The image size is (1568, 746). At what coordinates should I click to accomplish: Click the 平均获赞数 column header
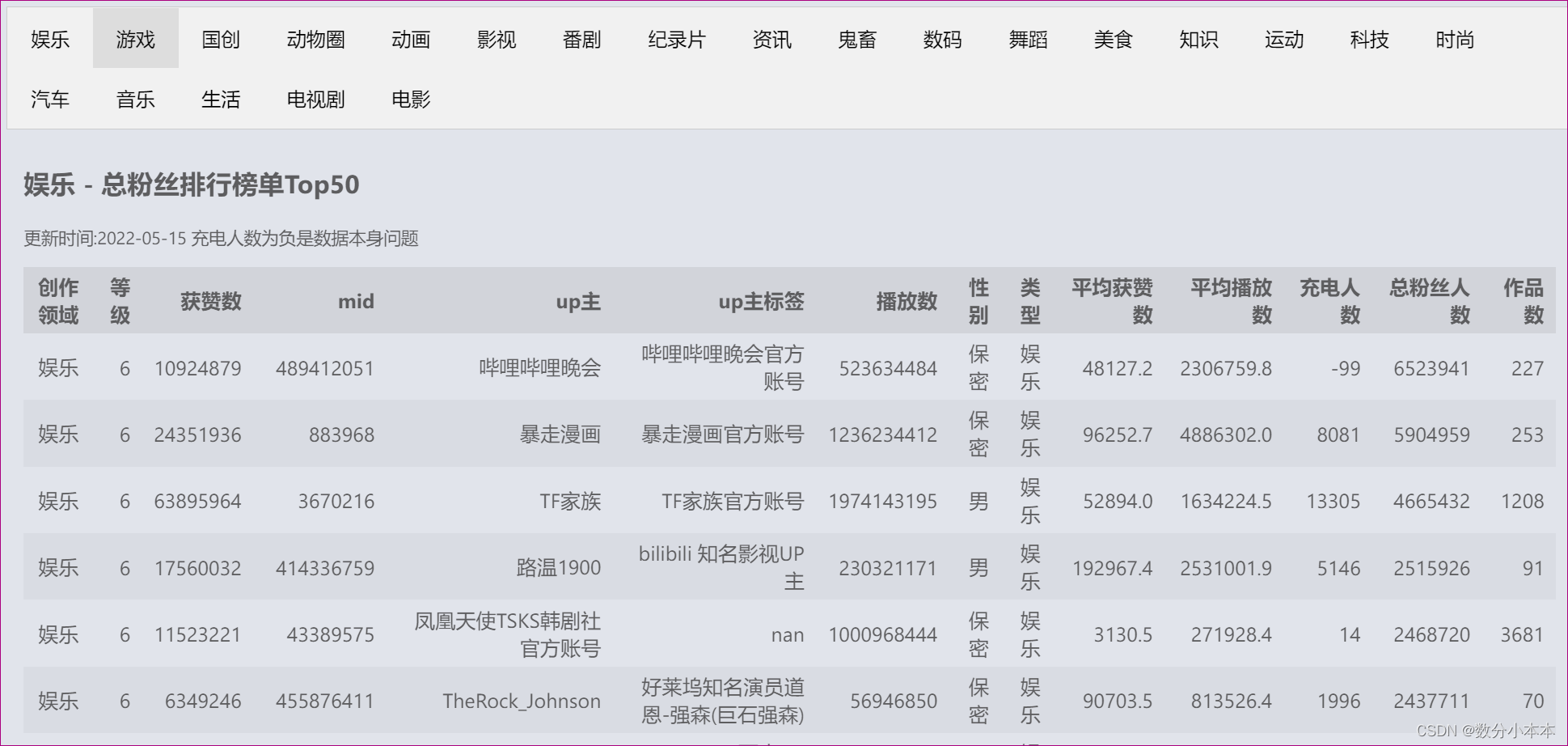pyautogui.click(x=1112, y=301)
